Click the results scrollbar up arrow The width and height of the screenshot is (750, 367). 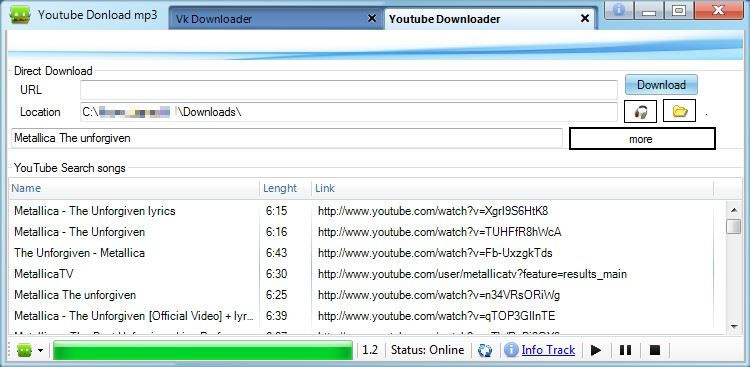coord(733,209)
